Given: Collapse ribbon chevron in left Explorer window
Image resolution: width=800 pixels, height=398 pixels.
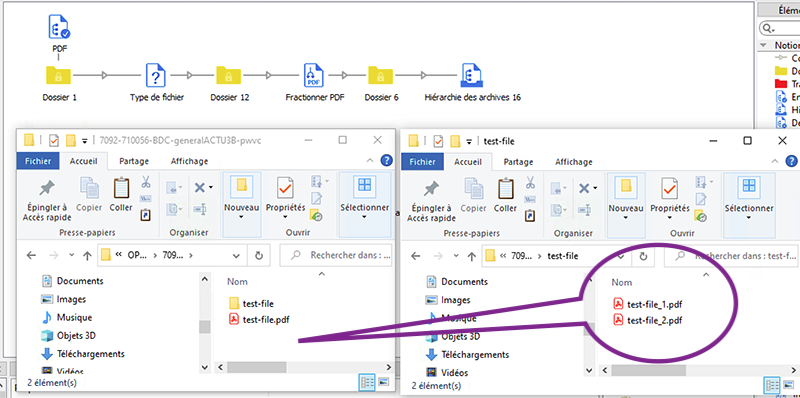Looking at the screenshot, I should point(371,161).
